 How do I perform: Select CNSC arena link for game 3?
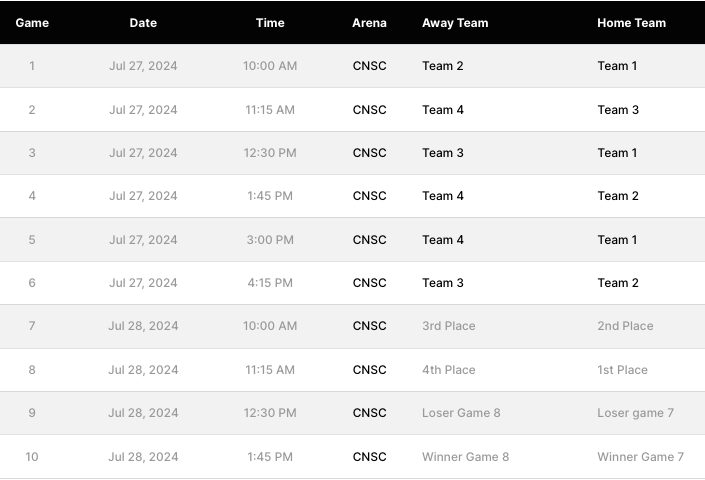tap(369, 153)
